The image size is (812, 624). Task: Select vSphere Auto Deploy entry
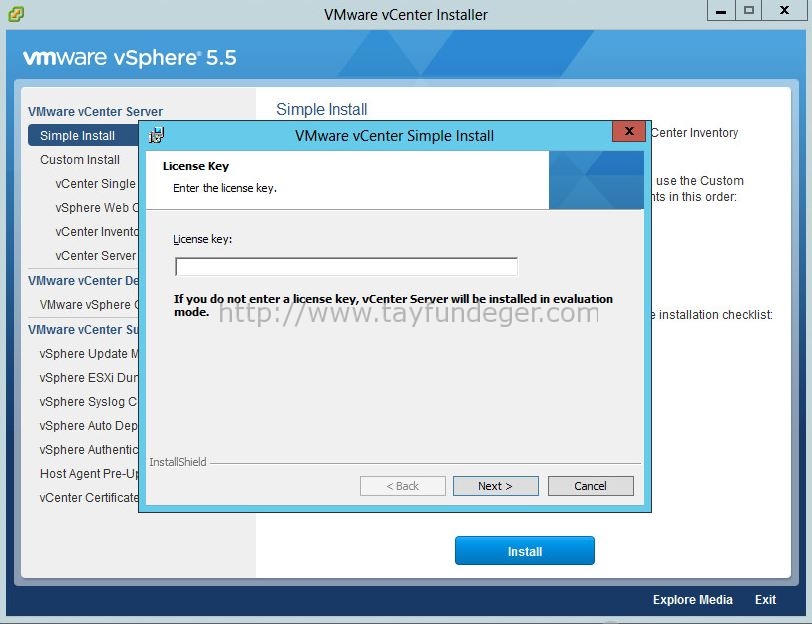[89, 426]
